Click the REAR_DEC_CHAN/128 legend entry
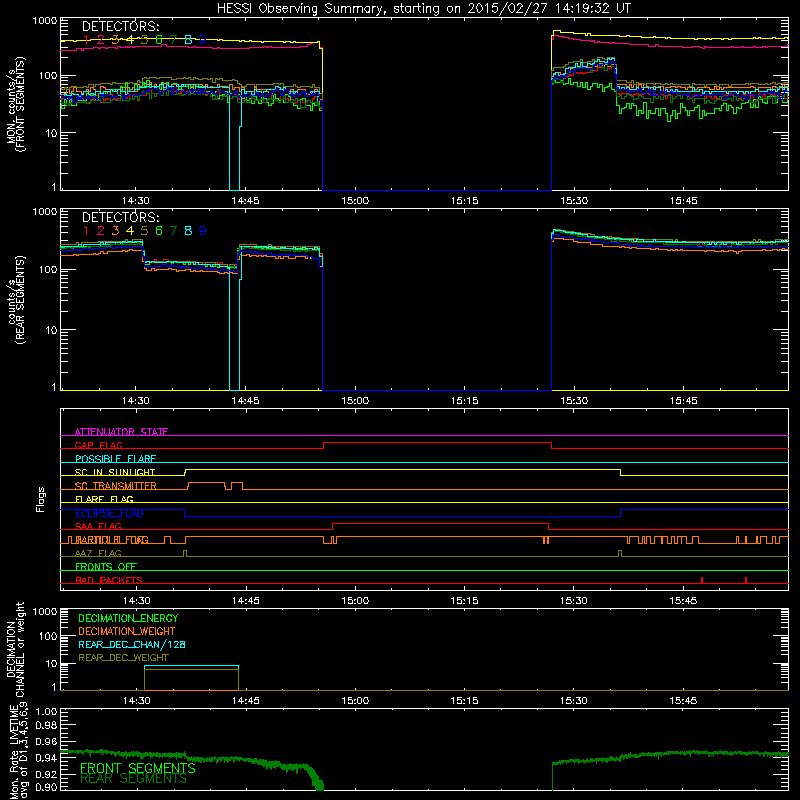This screenshot has width=800, height=800. (132, 645)
